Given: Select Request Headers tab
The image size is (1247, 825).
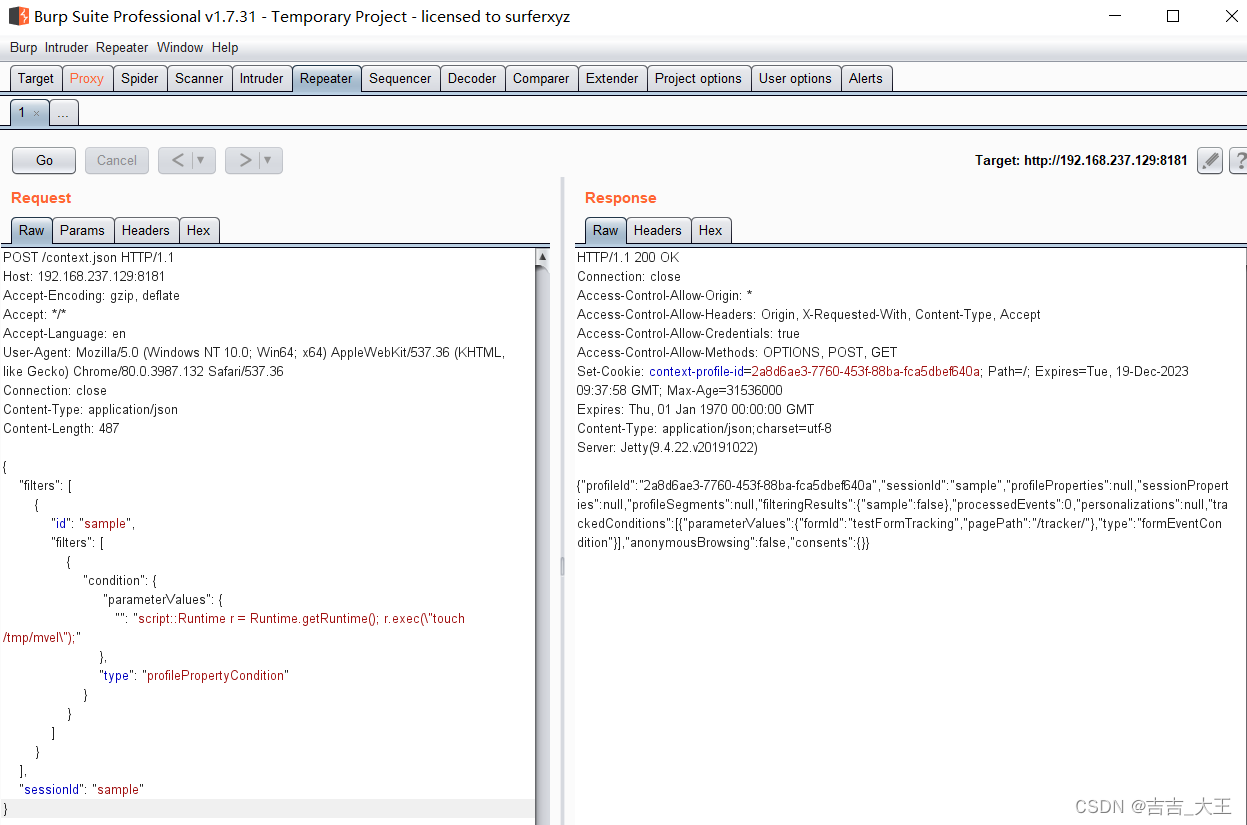Looking at the screenshot, I should [146, 230].
